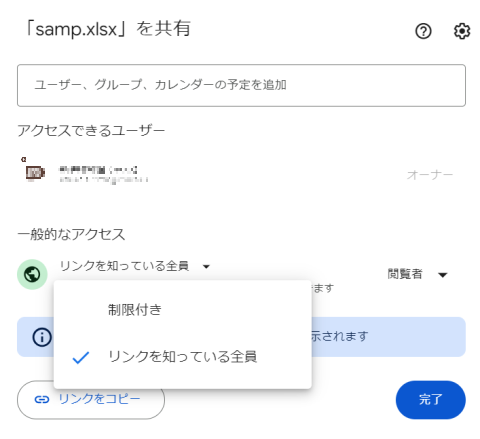Open the help question mark icon
Image resolution: width=480 pixels, height=439 pixels.
click(x=423, y=31)
